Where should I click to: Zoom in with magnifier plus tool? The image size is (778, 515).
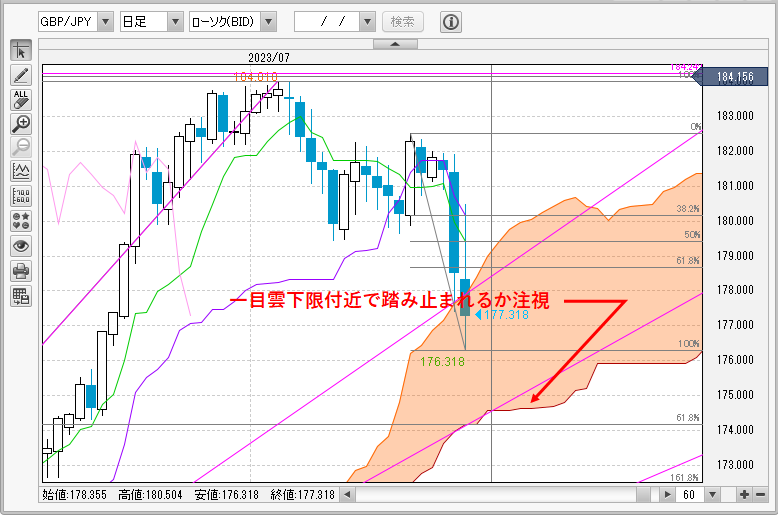click(x=21, y=124)
